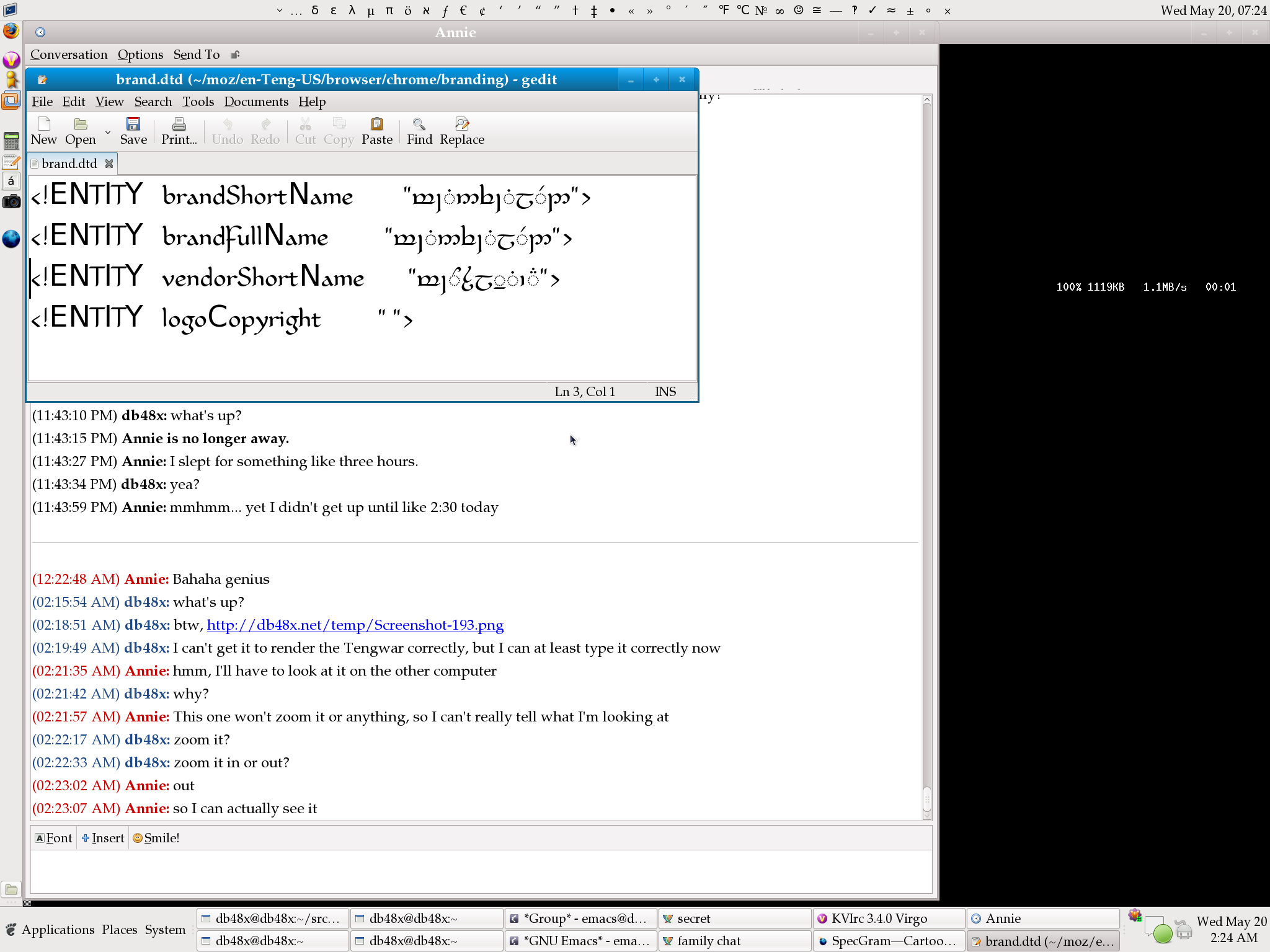Image resolution: width=1270 pixels, height=952 pixels.
Task: Switch to *GNU Emacs* taskbar window
Action: (580, 941)
